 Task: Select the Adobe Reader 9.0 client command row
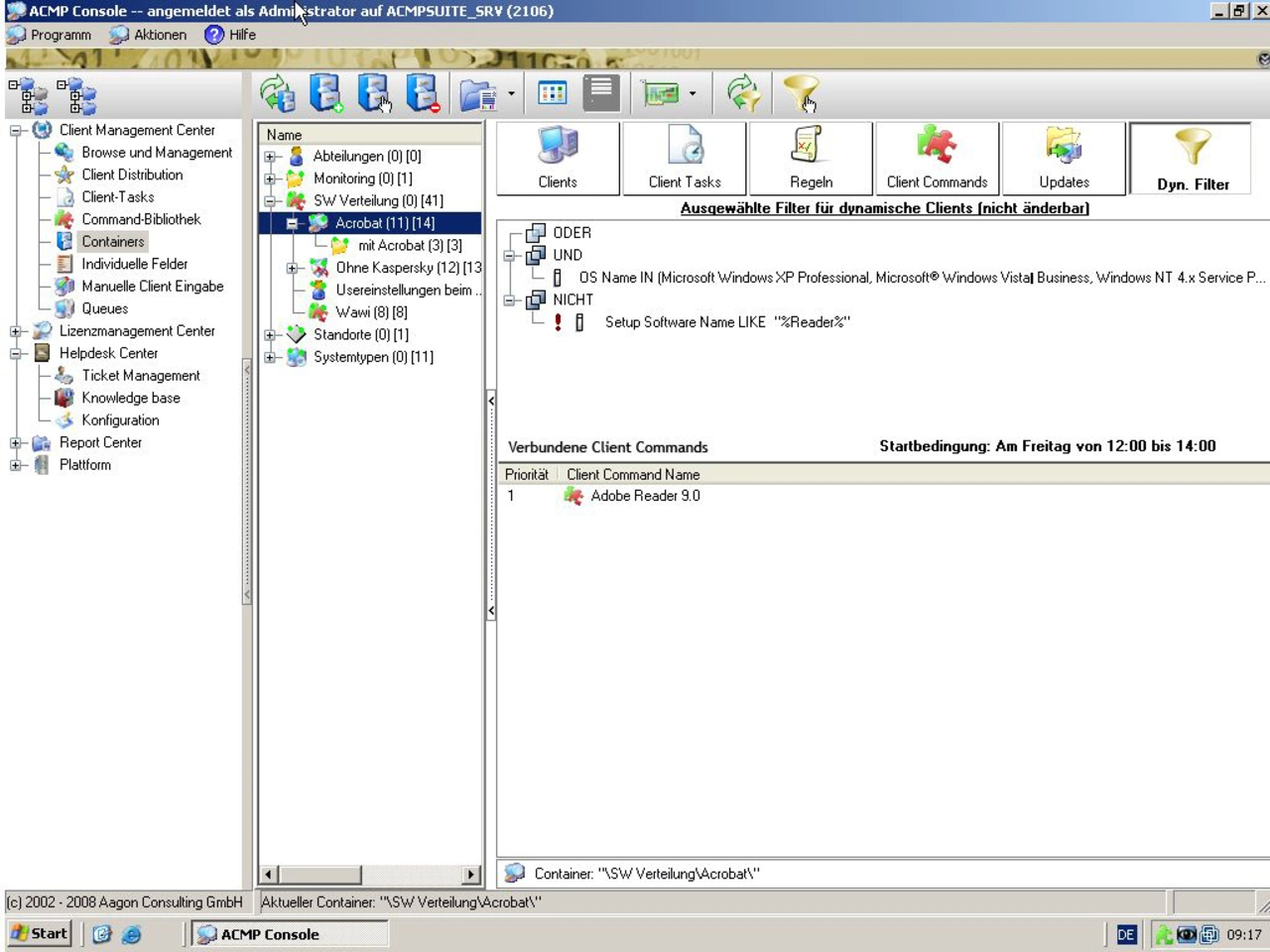(645, 496)
